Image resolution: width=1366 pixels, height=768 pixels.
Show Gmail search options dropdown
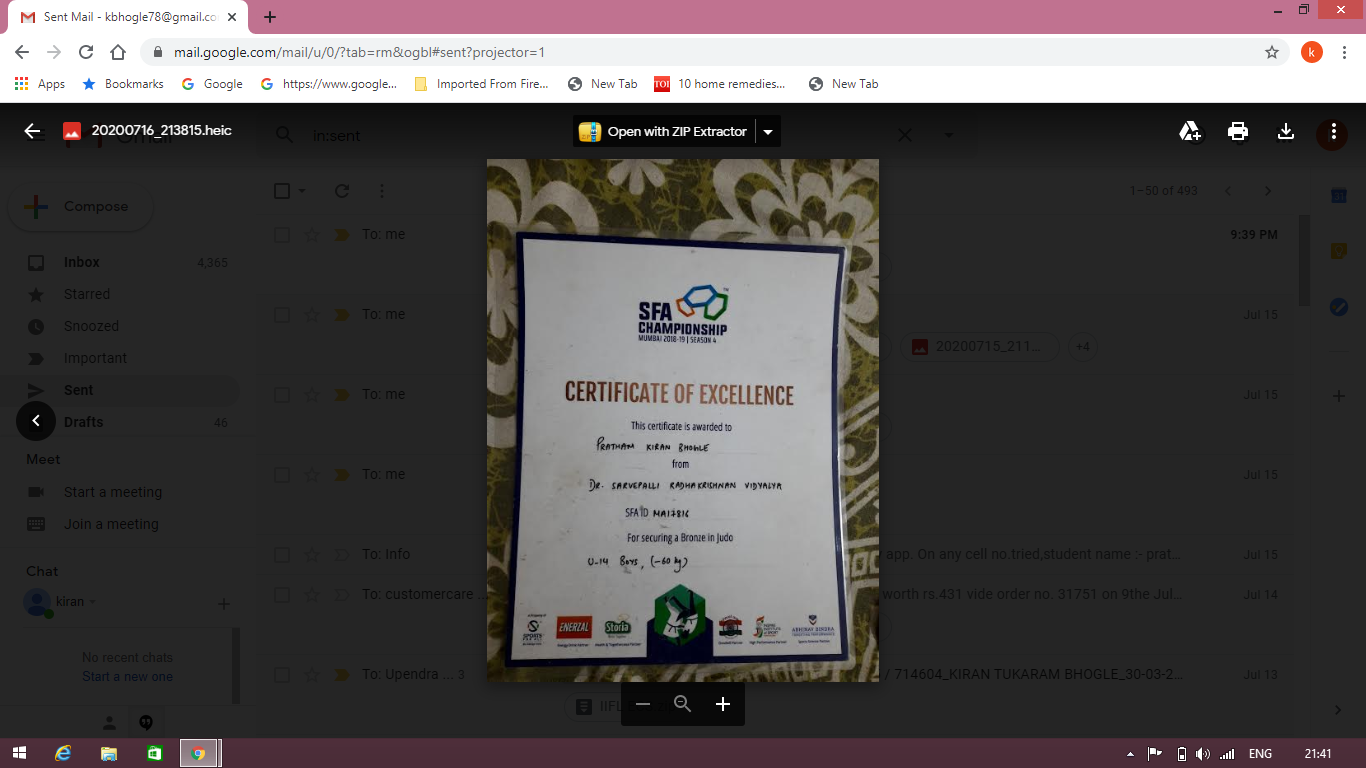click(x=949, y=135)
